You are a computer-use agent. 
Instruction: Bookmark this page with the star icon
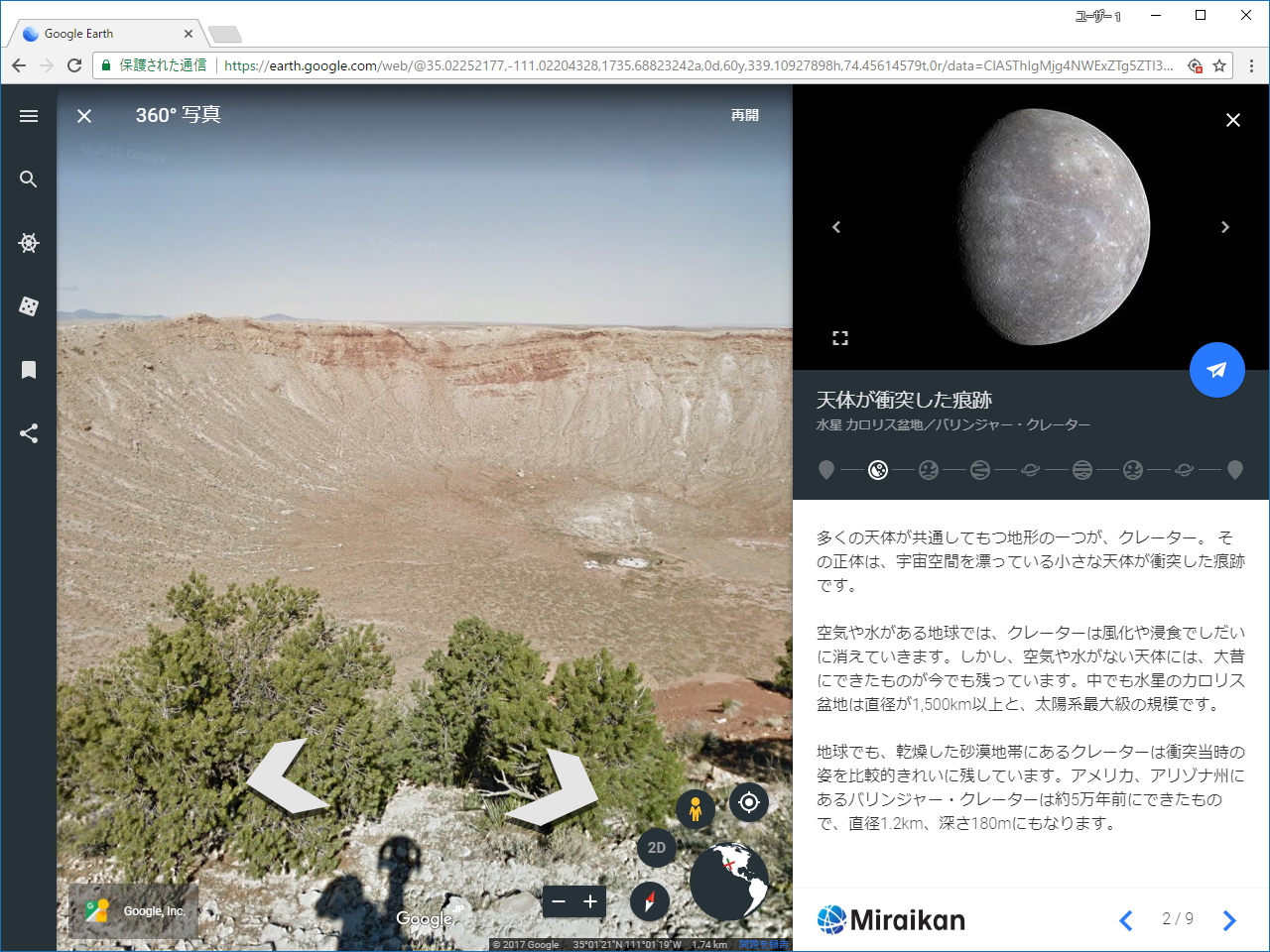point(1219,65)
